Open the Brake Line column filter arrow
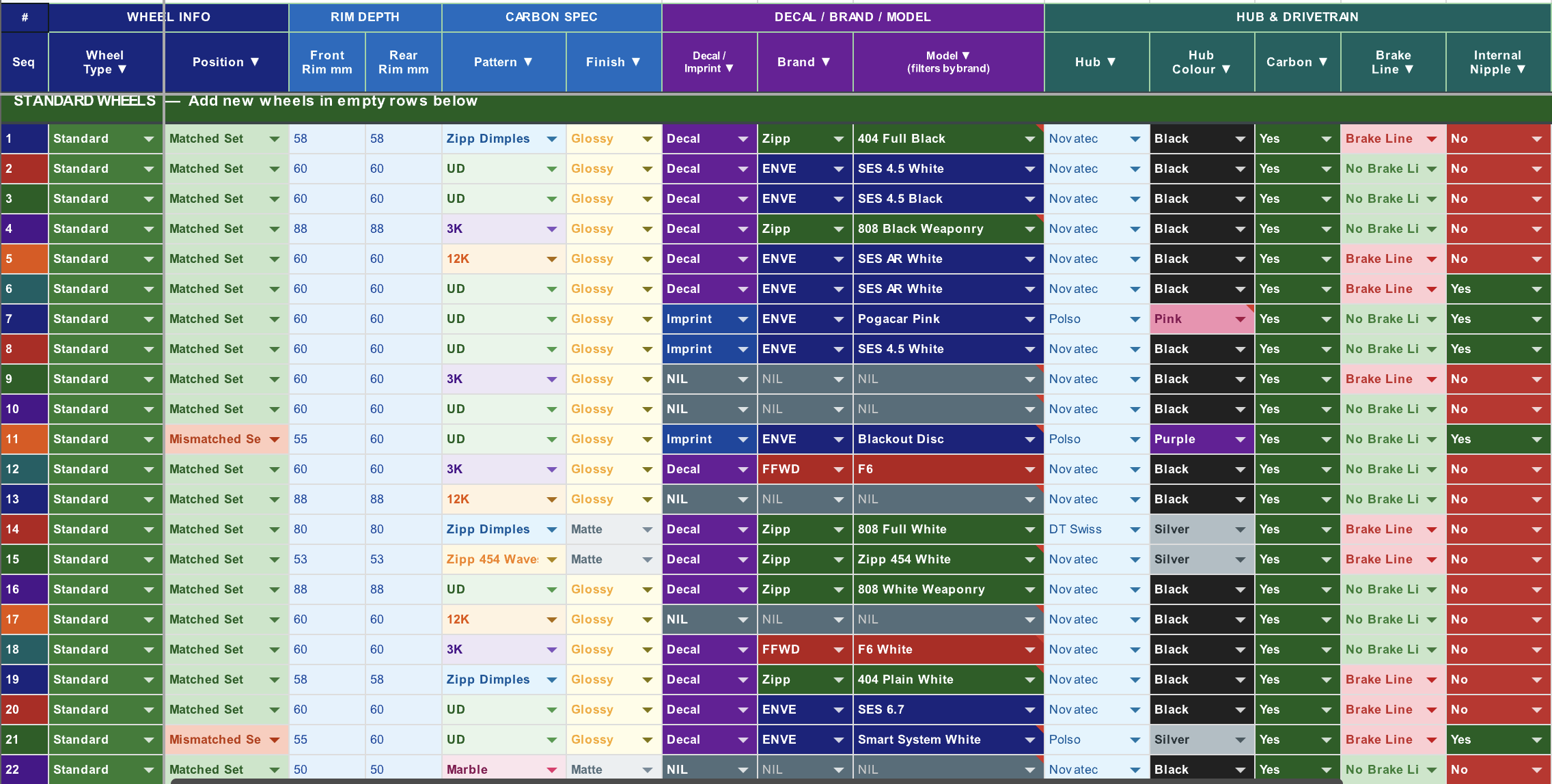Screen dimensions: 1552x784 pyautogui.click(x=1409, y=69)
